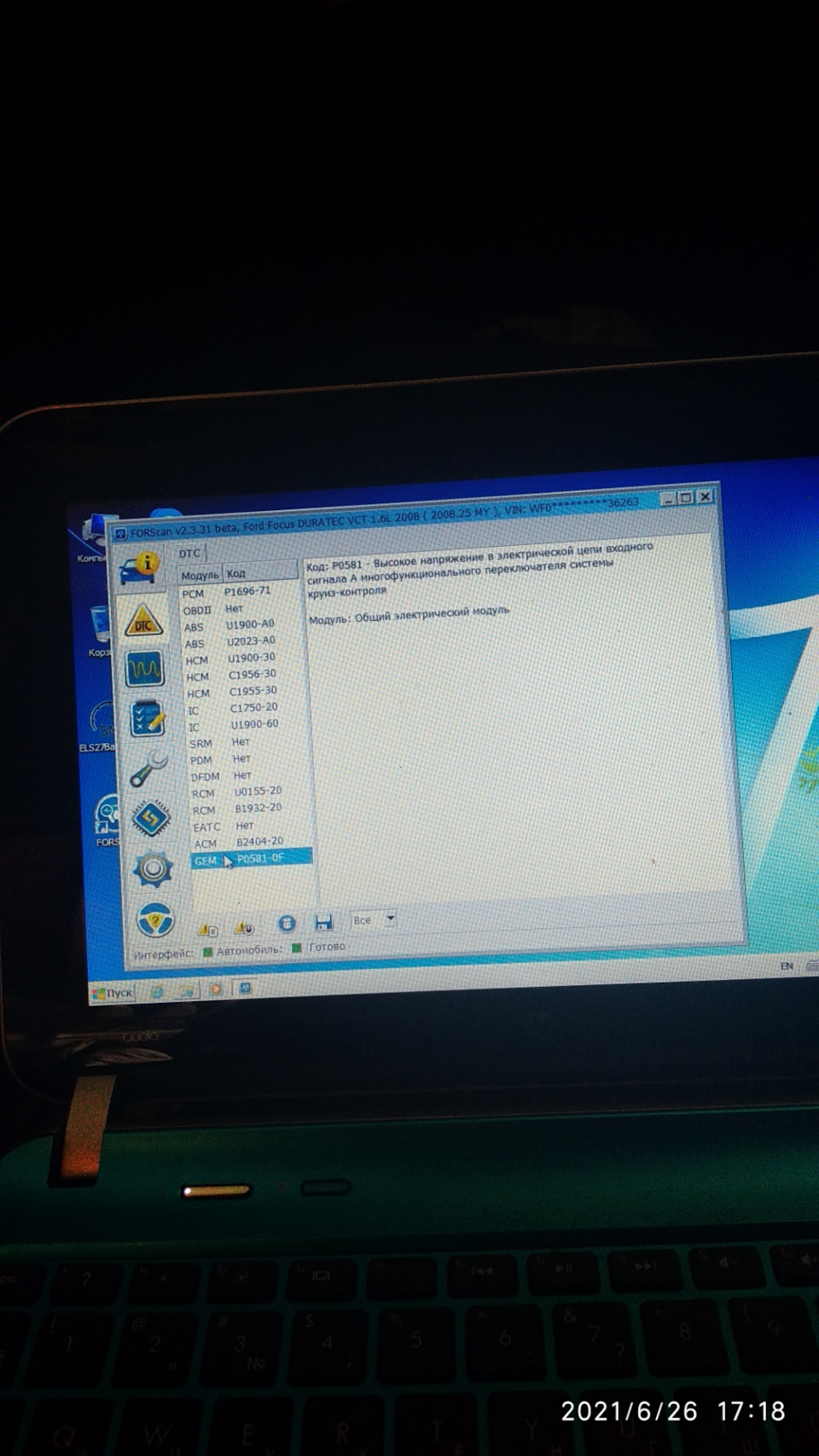The width and height of the screenshot is (819, 1456).
Task: Click the FORScan taskbar button
Action: tap(246, 987)
